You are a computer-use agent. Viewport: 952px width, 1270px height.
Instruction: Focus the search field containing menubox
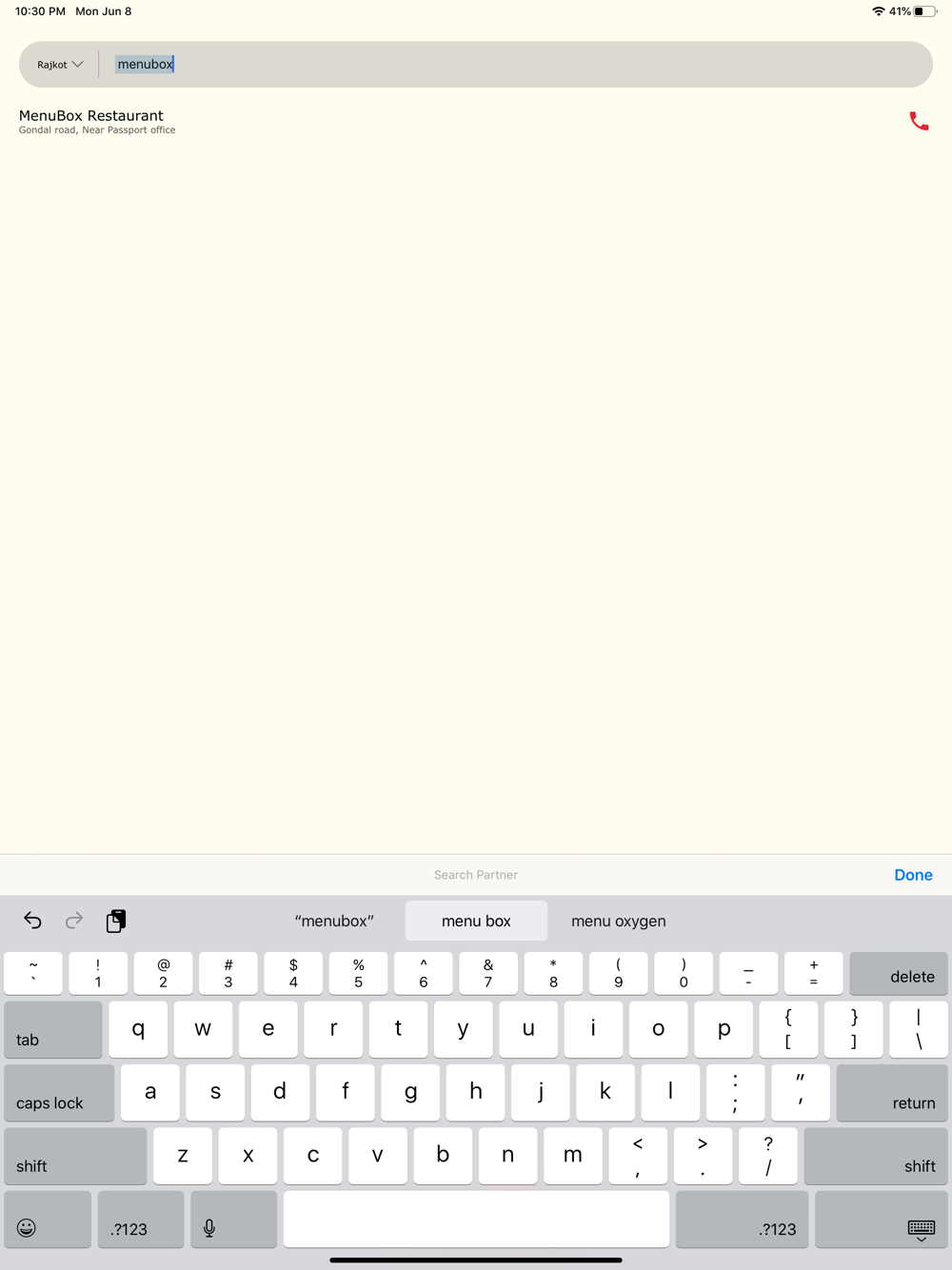click(x=514, y=65)
